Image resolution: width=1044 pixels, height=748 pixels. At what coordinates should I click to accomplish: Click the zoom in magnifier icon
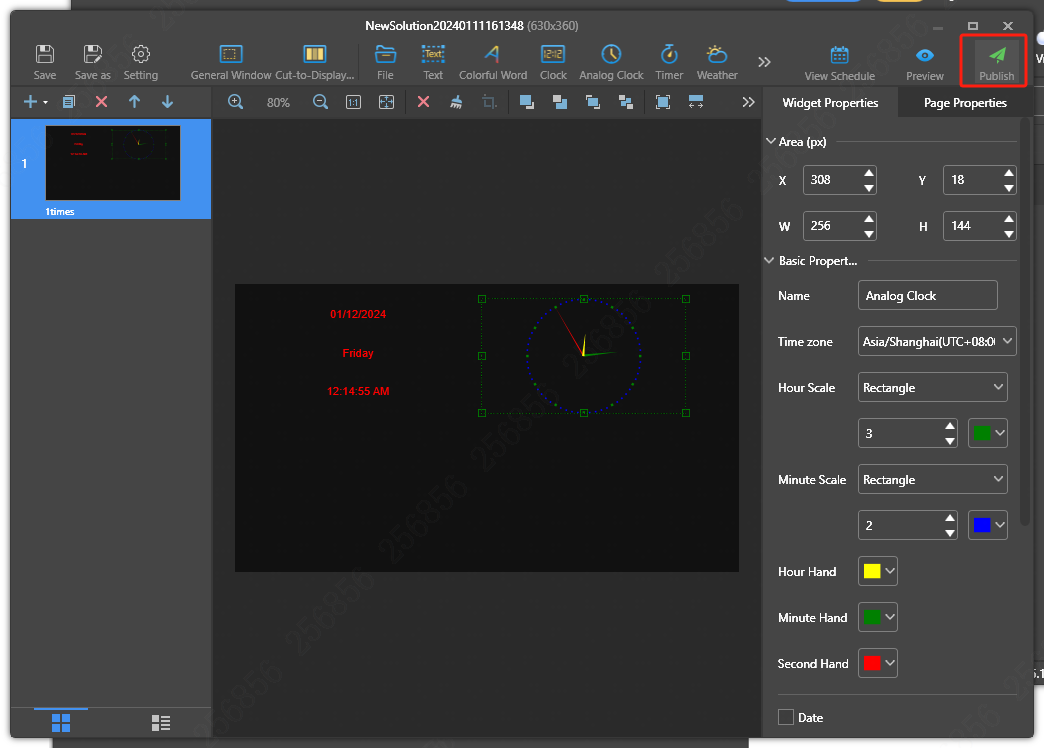tap(236, 102)
